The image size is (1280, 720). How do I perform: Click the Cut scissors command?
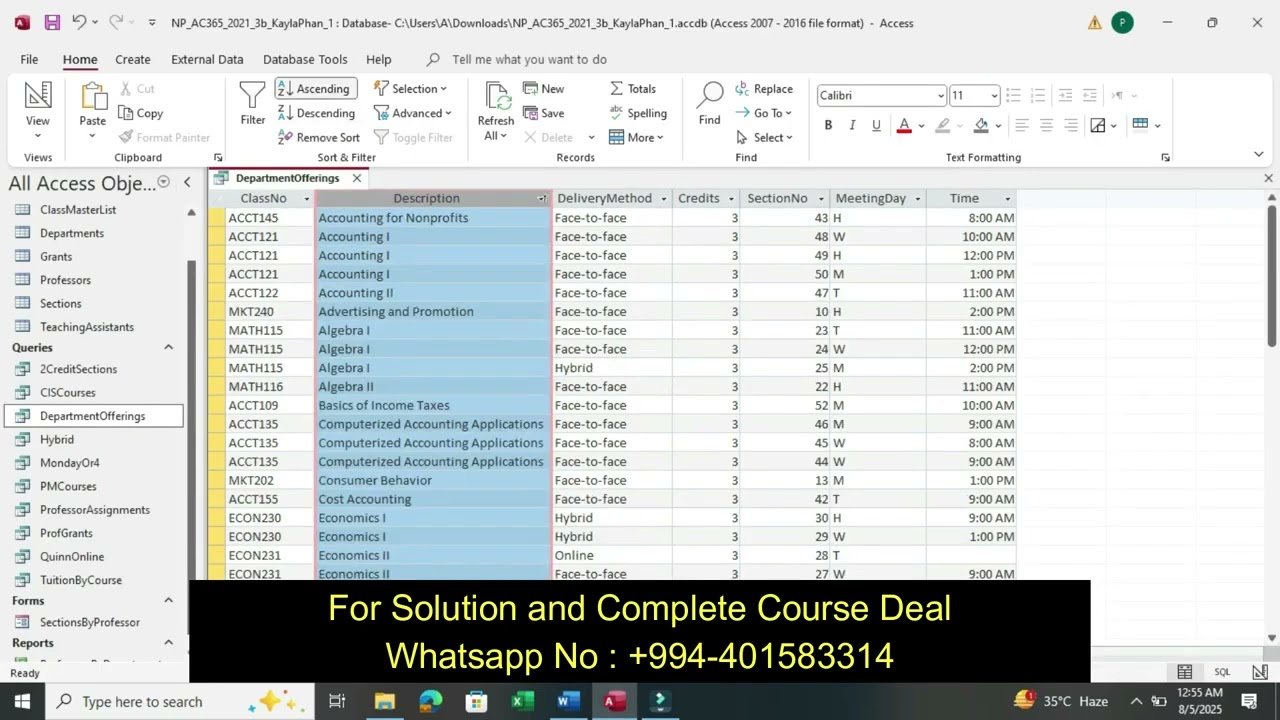click(136, 89)
